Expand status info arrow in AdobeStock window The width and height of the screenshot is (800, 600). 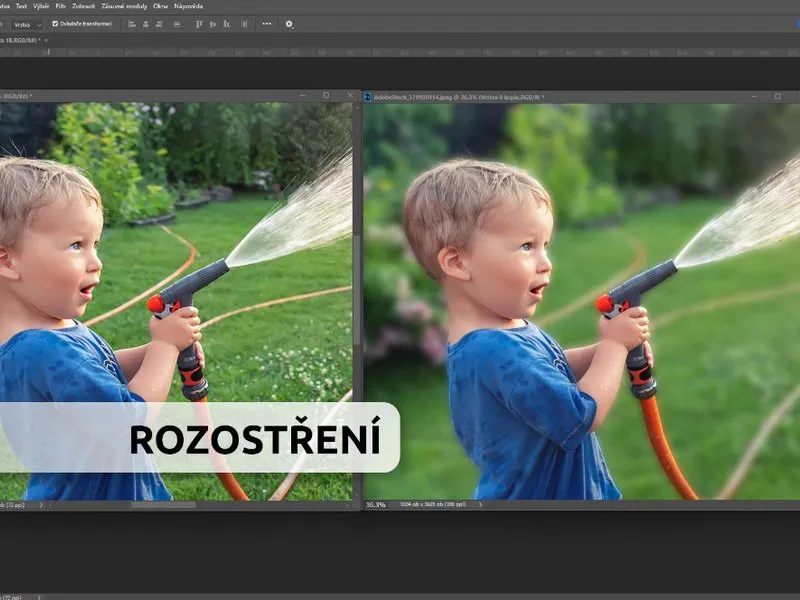coord(480,505)
